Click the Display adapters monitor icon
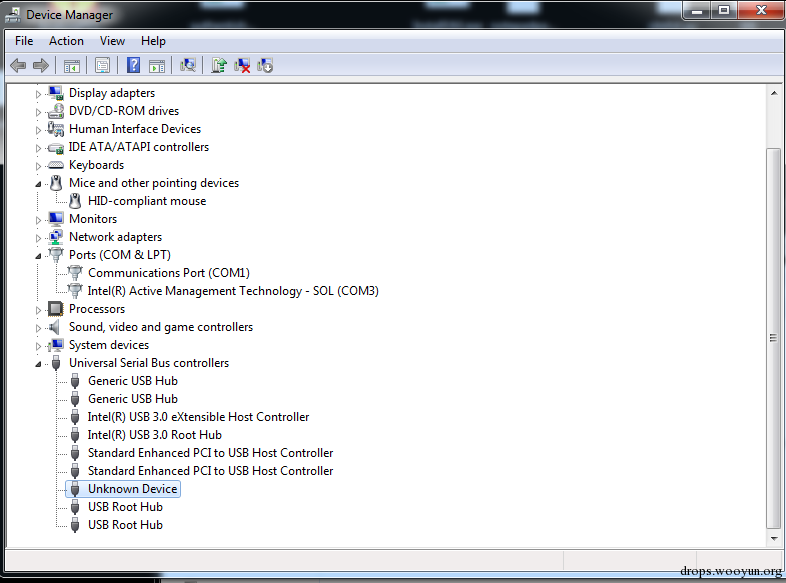The width and height of the screenshot is (786, 583). (56, 93)
